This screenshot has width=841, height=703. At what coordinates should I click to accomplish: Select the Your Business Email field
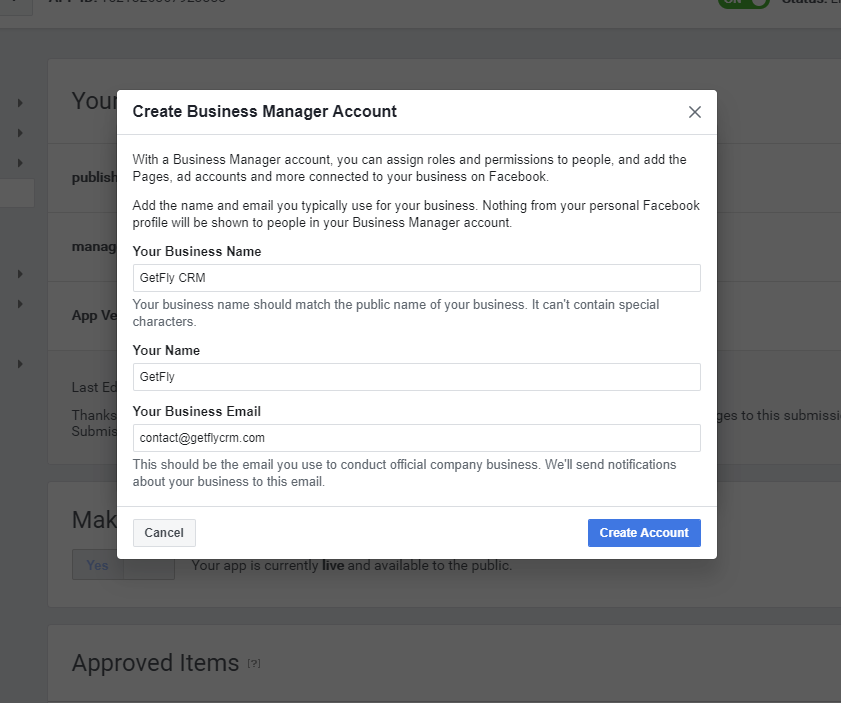[x=417, y=438]
